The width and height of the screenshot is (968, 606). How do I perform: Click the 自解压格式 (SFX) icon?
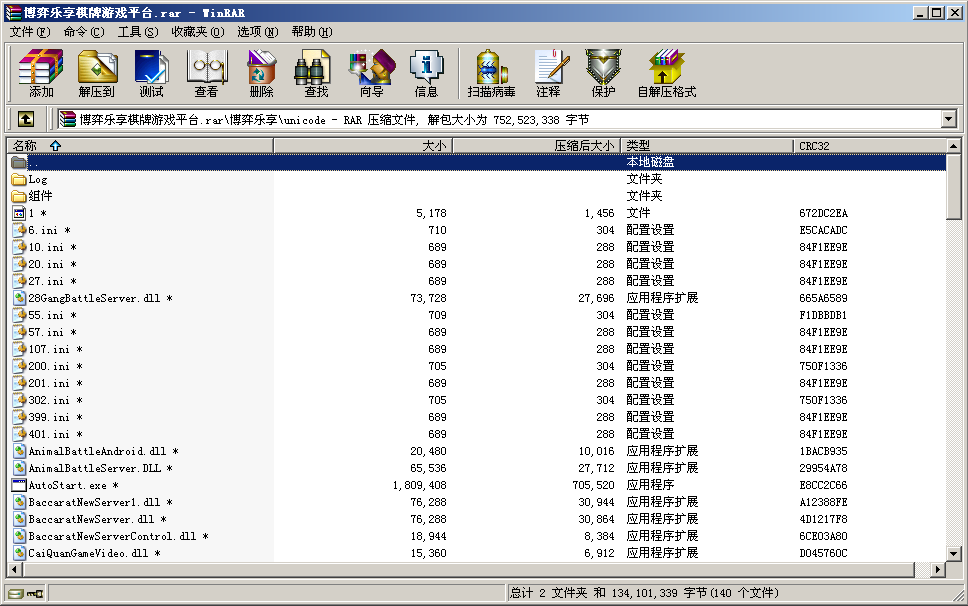(x=666, y=73)
